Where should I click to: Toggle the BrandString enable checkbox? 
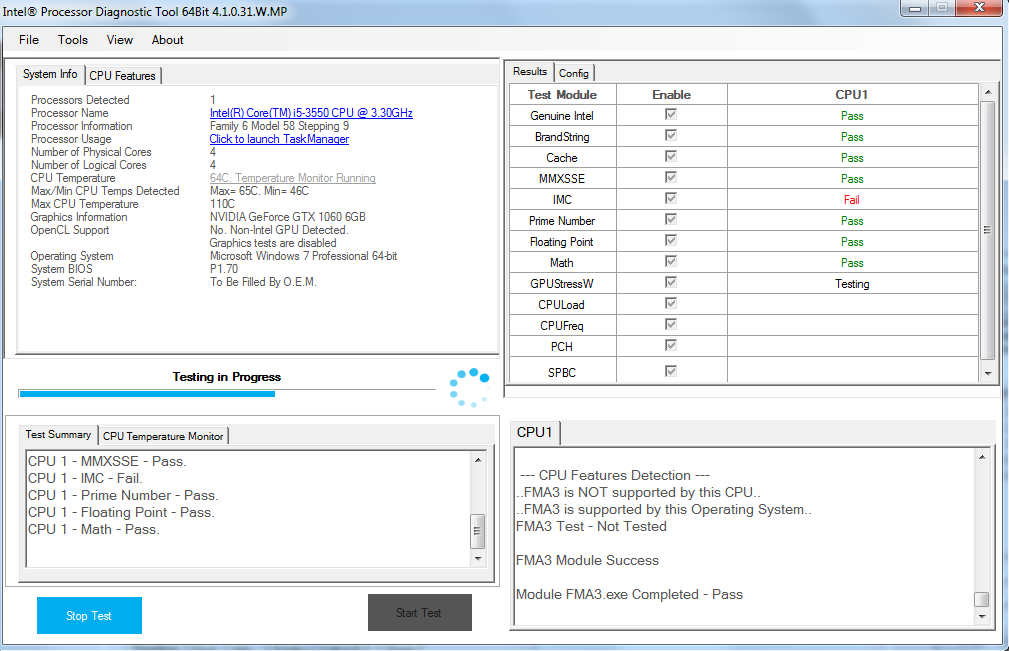click(671, 135)
